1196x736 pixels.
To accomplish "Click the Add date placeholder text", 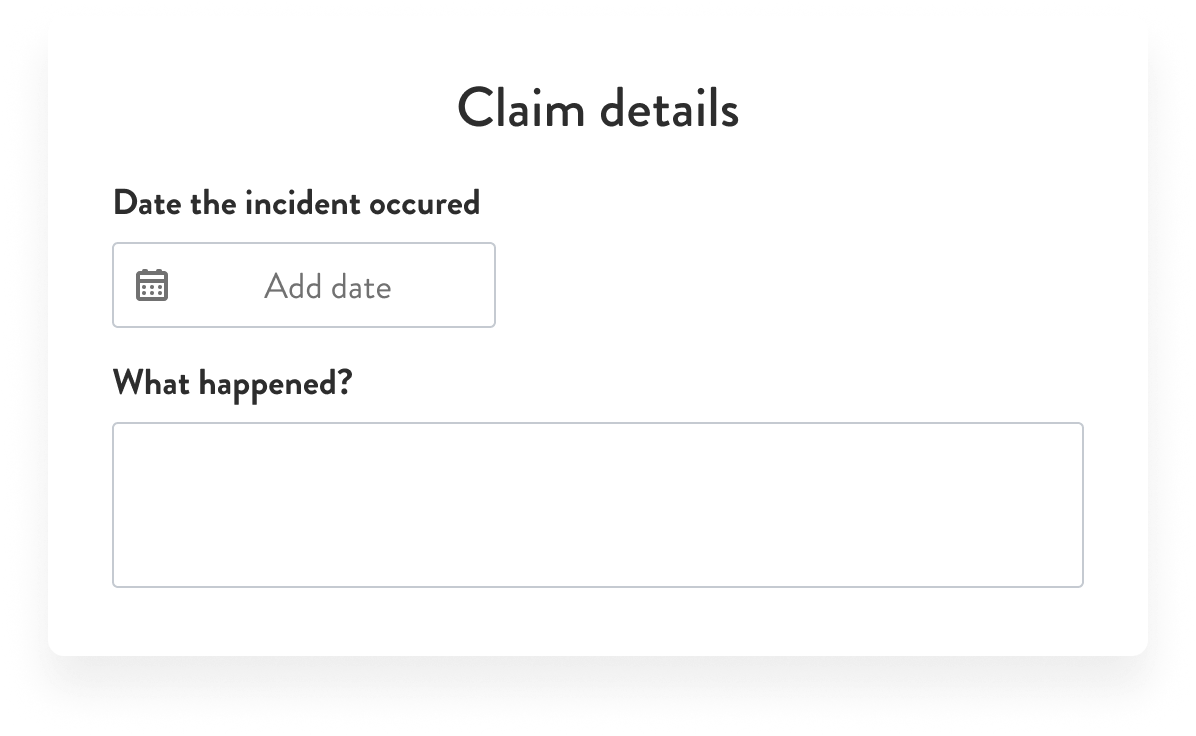I will [x=328, y=286].
